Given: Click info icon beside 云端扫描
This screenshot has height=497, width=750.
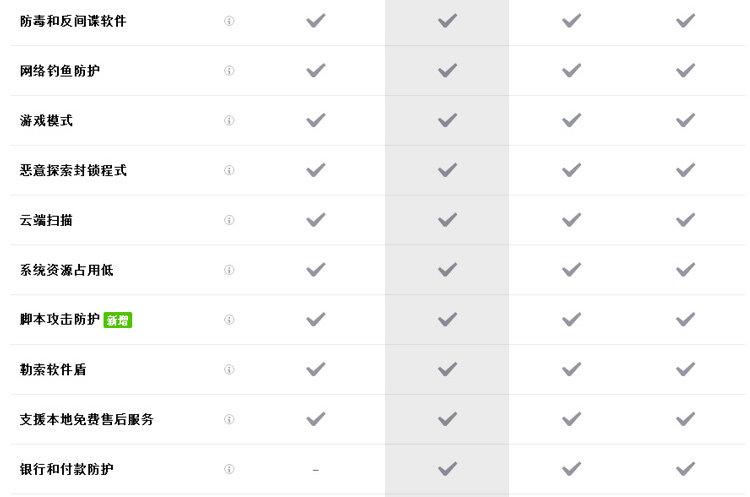Looking at the screenshot, I should [229, 220].
